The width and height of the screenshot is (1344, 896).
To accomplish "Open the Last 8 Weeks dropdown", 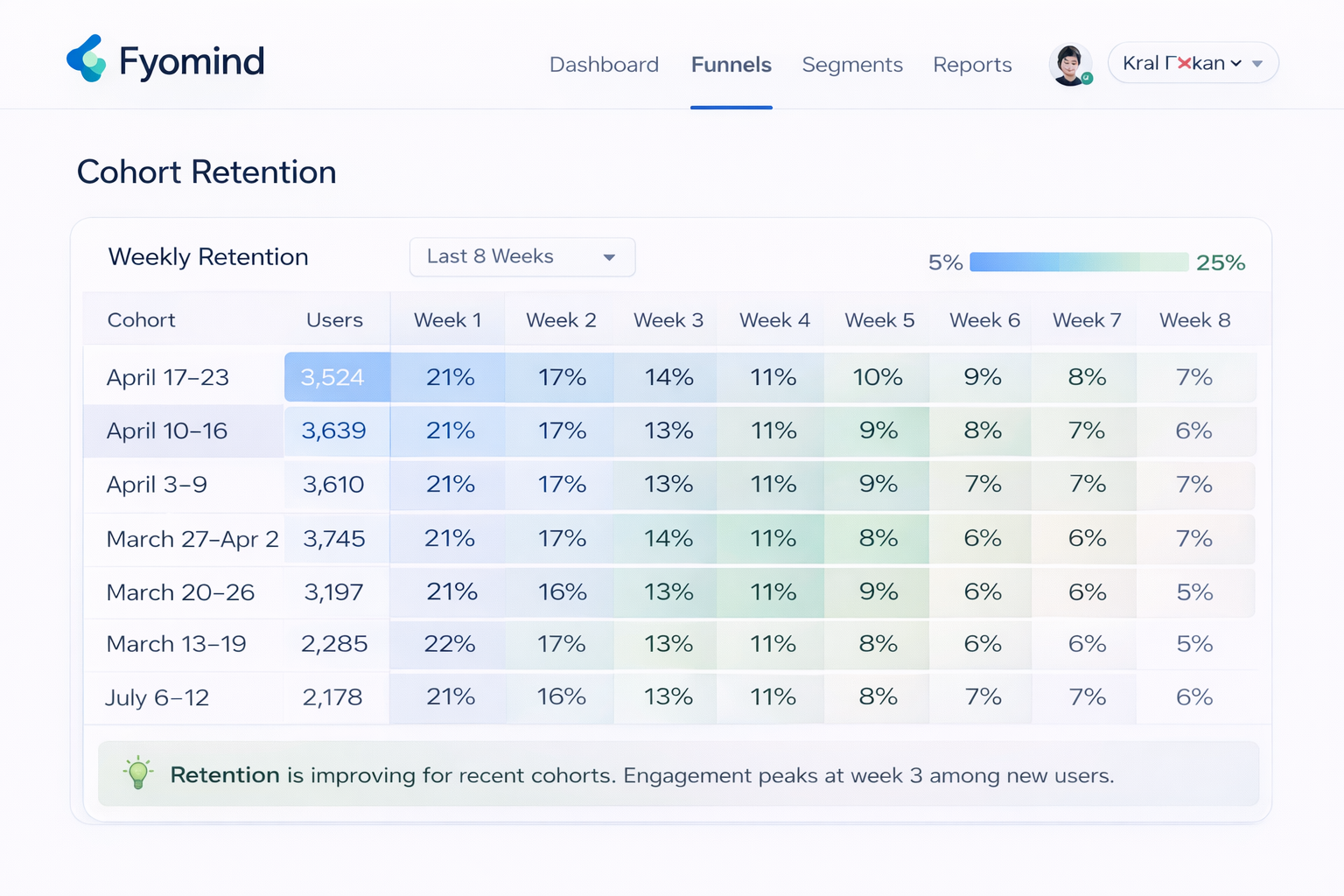I will [x=521, y=257].
